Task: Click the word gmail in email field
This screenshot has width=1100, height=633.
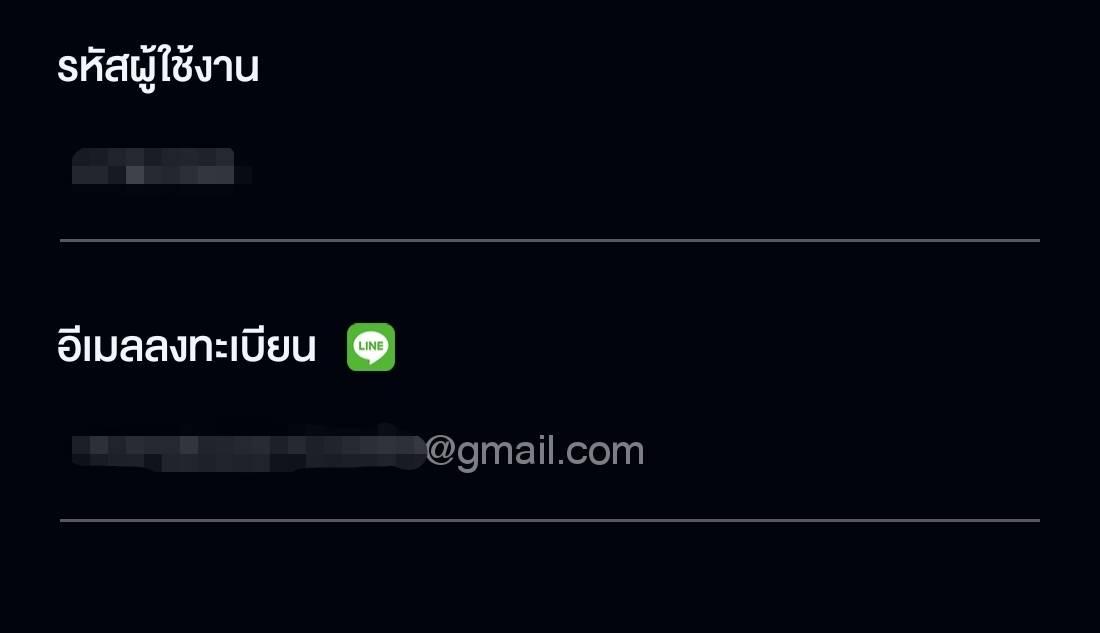Action: pos(507,451)
